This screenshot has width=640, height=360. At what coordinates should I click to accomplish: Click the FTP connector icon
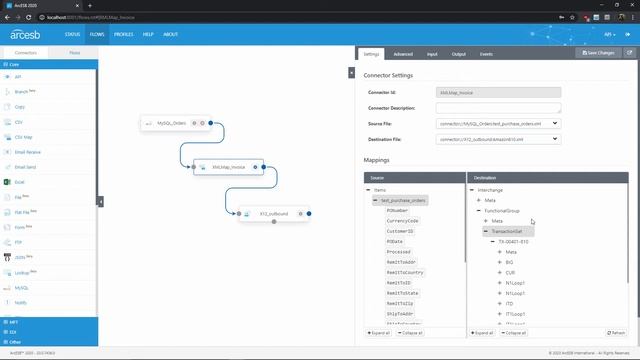tap(7, 242)
